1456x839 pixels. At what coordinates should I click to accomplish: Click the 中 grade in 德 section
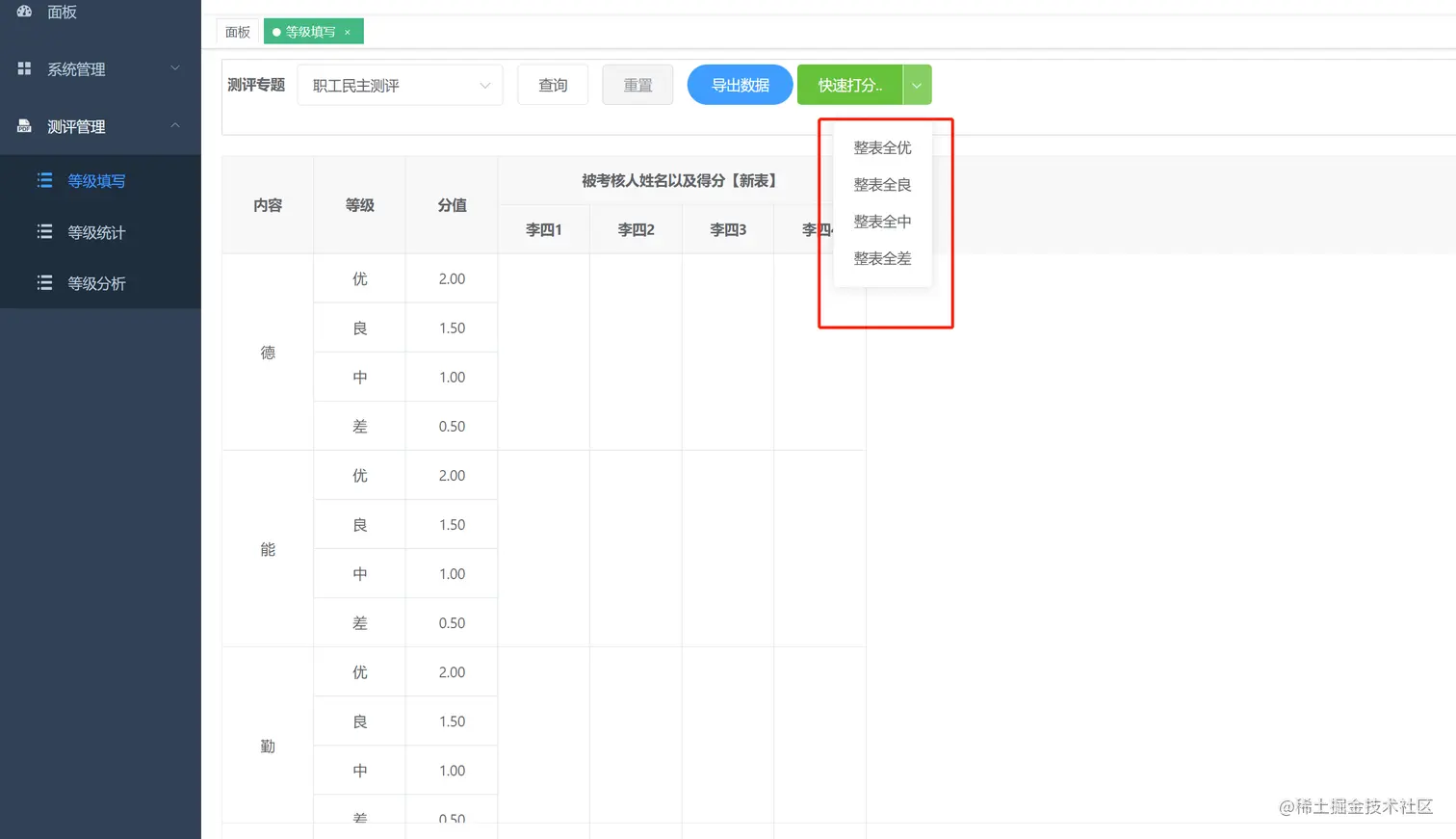(360, 377)
